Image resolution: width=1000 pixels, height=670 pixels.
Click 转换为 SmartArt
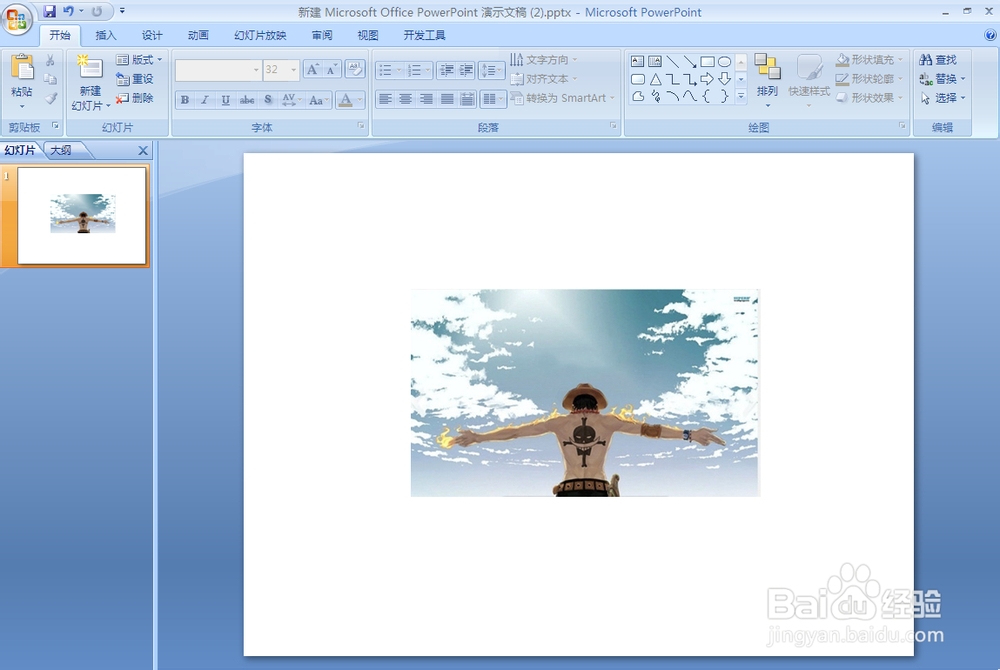562,98
